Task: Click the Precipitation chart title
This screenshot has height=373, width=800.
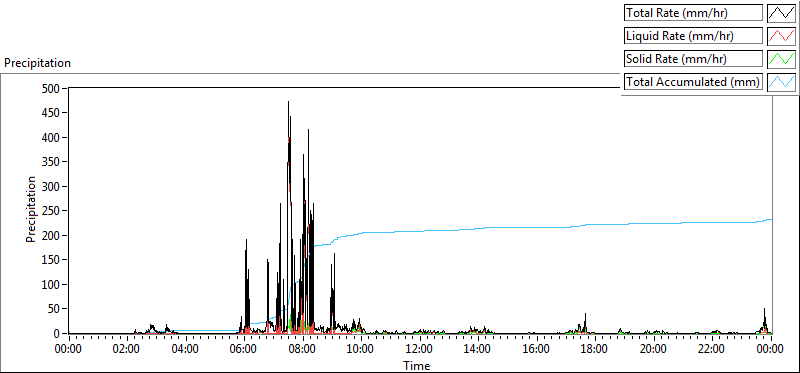Action: [37, 63]
